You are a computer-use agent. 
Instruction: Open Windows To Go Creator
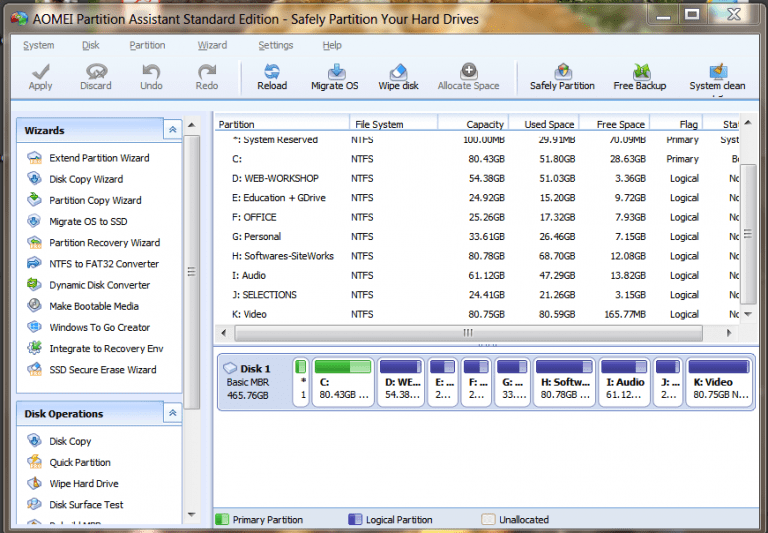[89, 327]
